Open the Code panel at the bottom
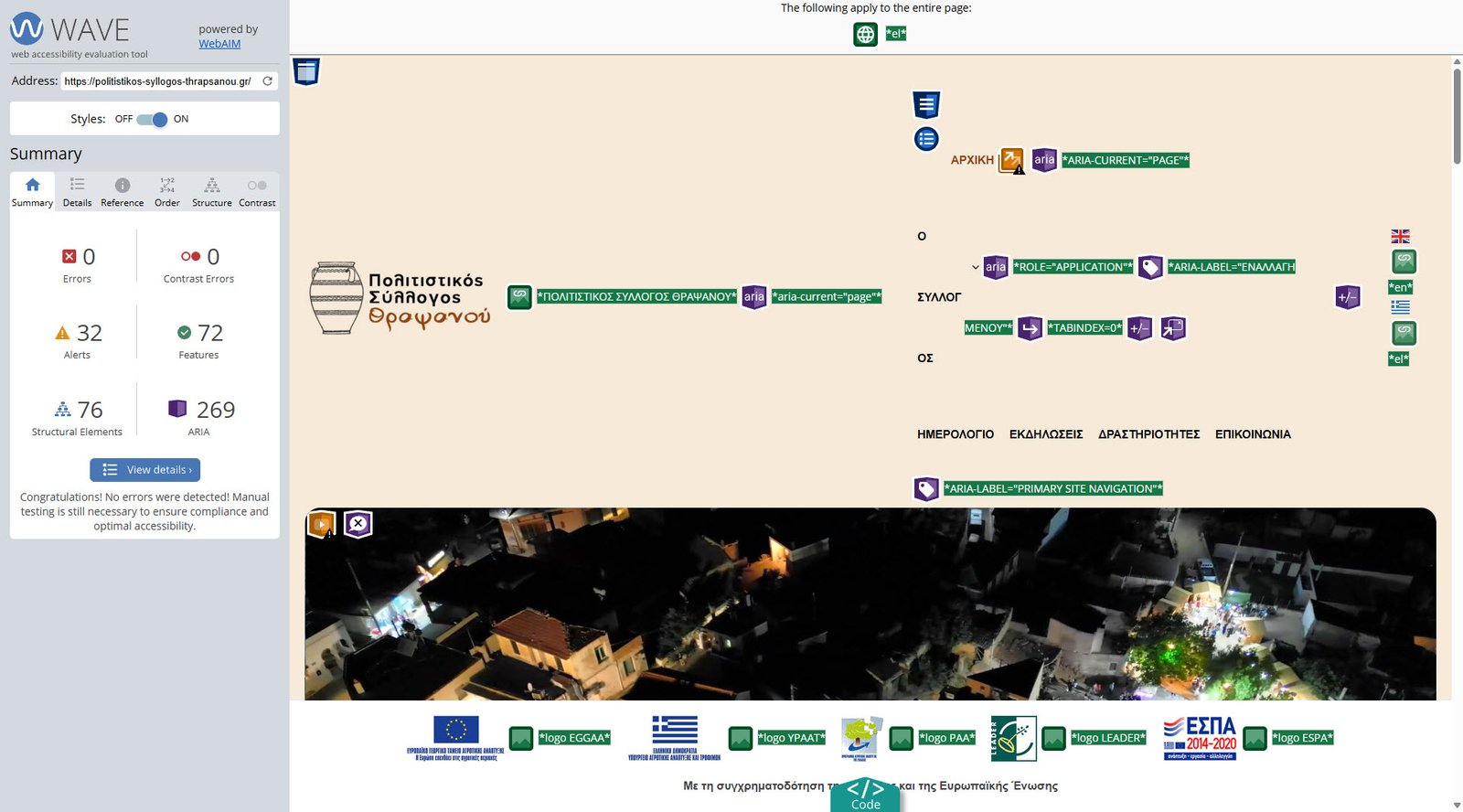 coord(865,794)
